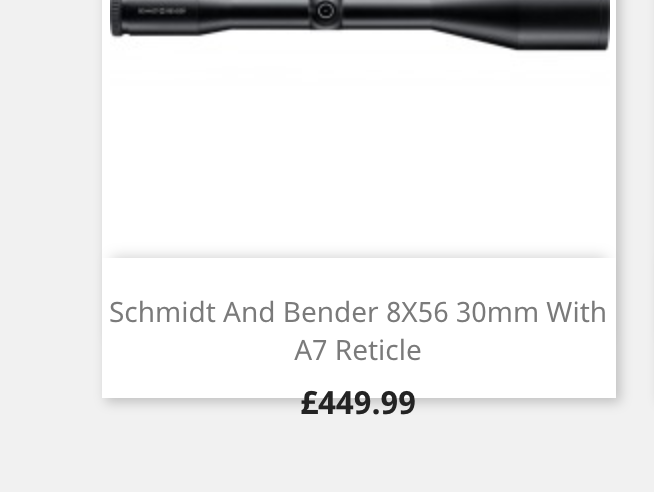The height and width of the screenshot is (492, 654).
Task: Click the word 'Schmidt' in the title
Action: [x=162, y=312]
